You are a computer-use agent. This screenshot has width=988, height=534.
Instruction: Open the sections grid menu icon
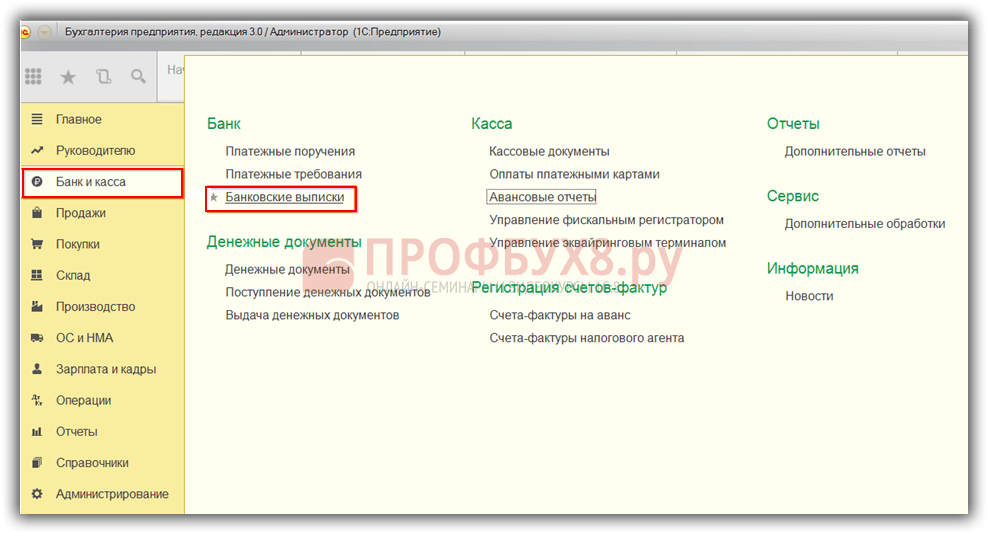pos(33,76)
